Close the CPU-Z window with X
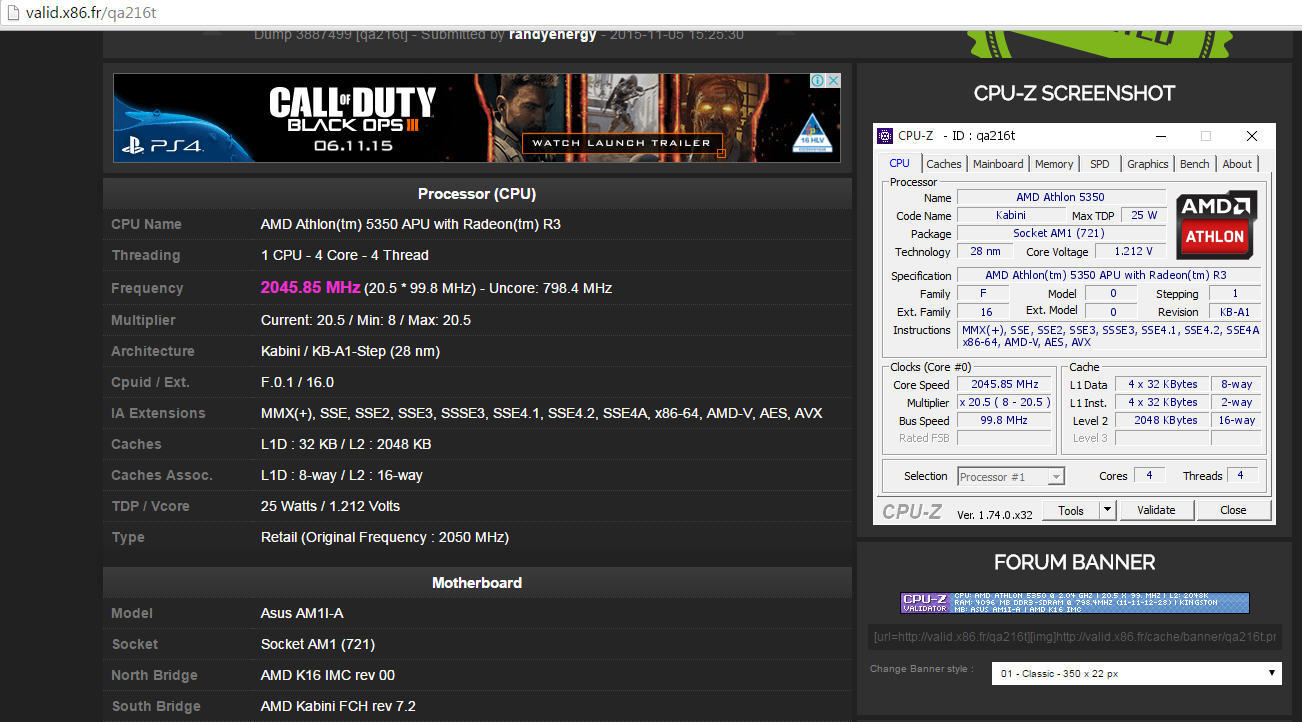This screenshot has height=722, width=1302. coord(1252,136)
